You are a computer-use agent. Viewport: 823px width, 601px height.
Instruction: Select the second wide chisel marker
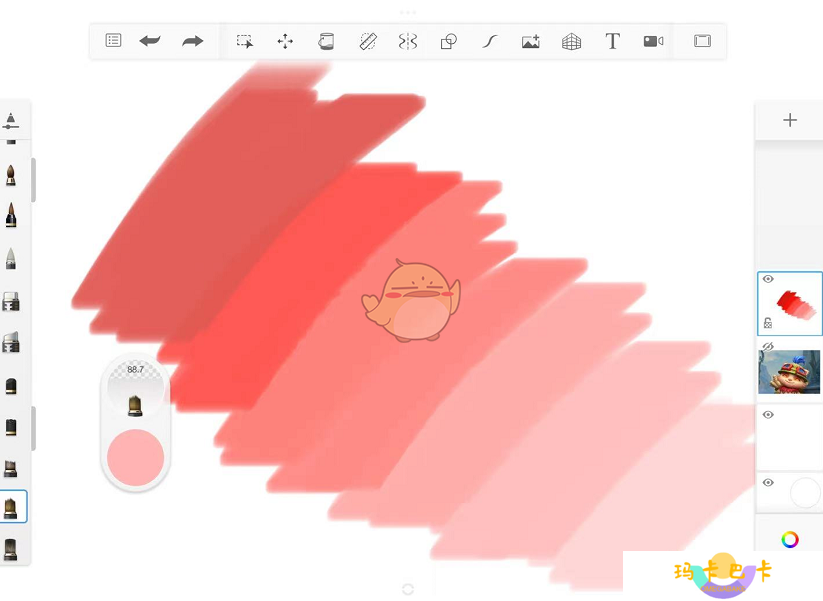[x=10, y=342]
